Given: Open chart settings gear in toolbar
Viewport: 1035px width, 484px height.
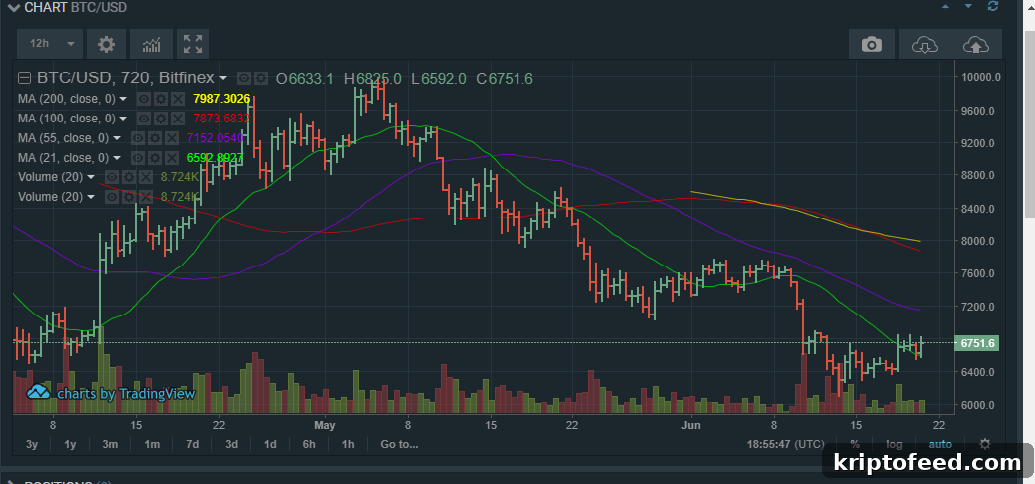Looking at the screenshot, I should pos(106,44).
